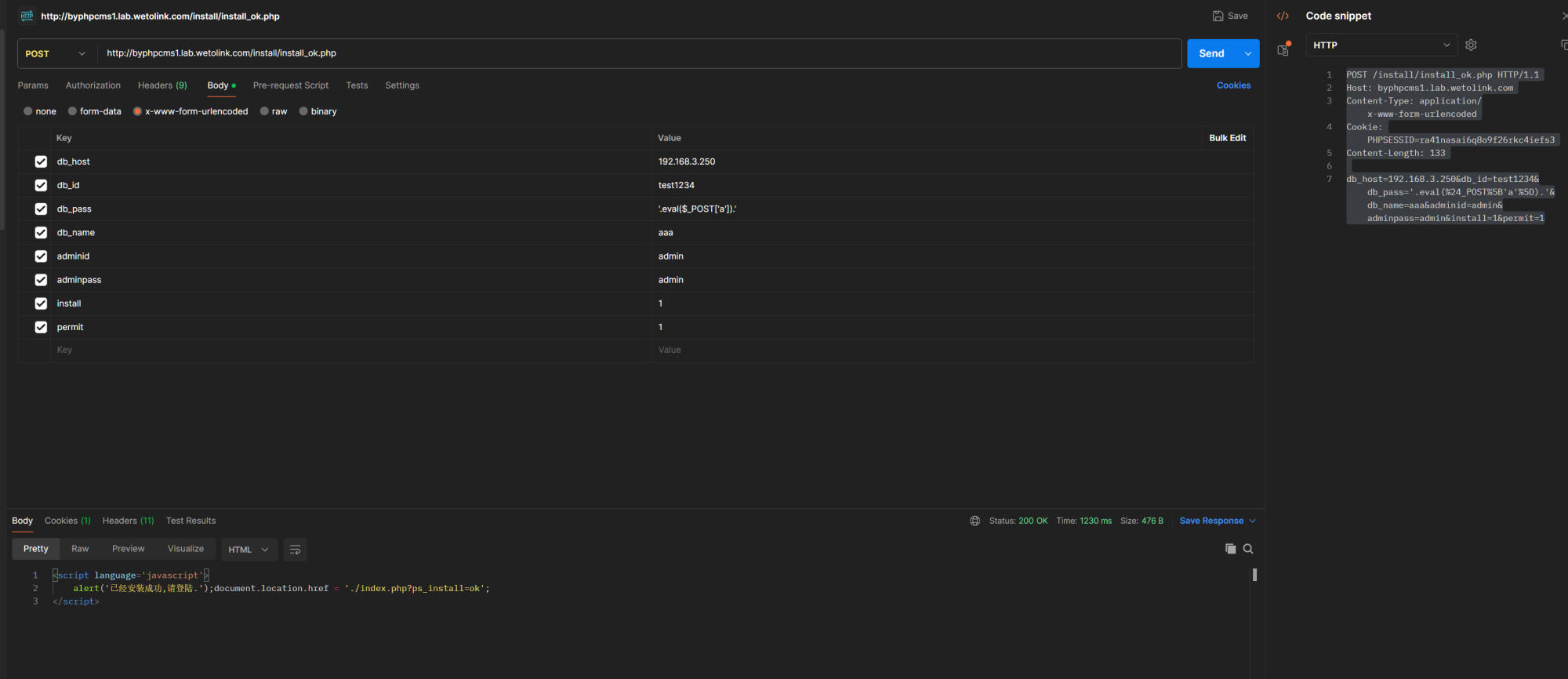The image size is (1568, 679).
Task: Click the search response magnifier icon
Action: 1248,549
